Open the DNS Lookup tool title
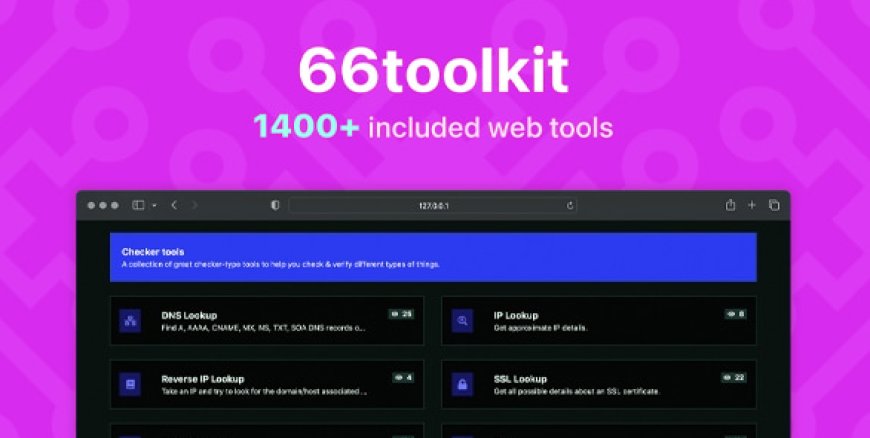 point(189,315)
